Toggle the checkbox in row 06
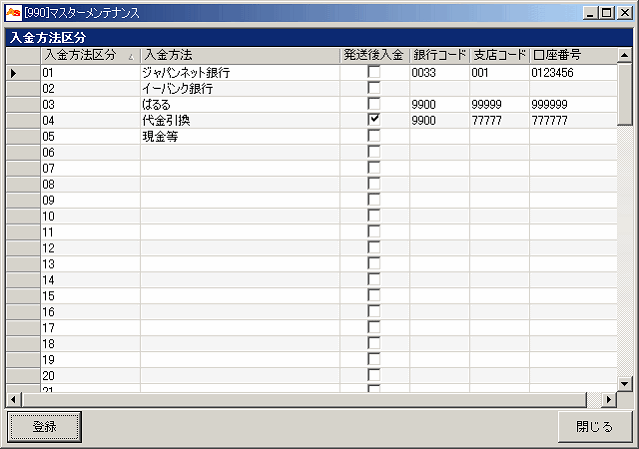Screen dimensions: 639x449 tap(374, 152)
